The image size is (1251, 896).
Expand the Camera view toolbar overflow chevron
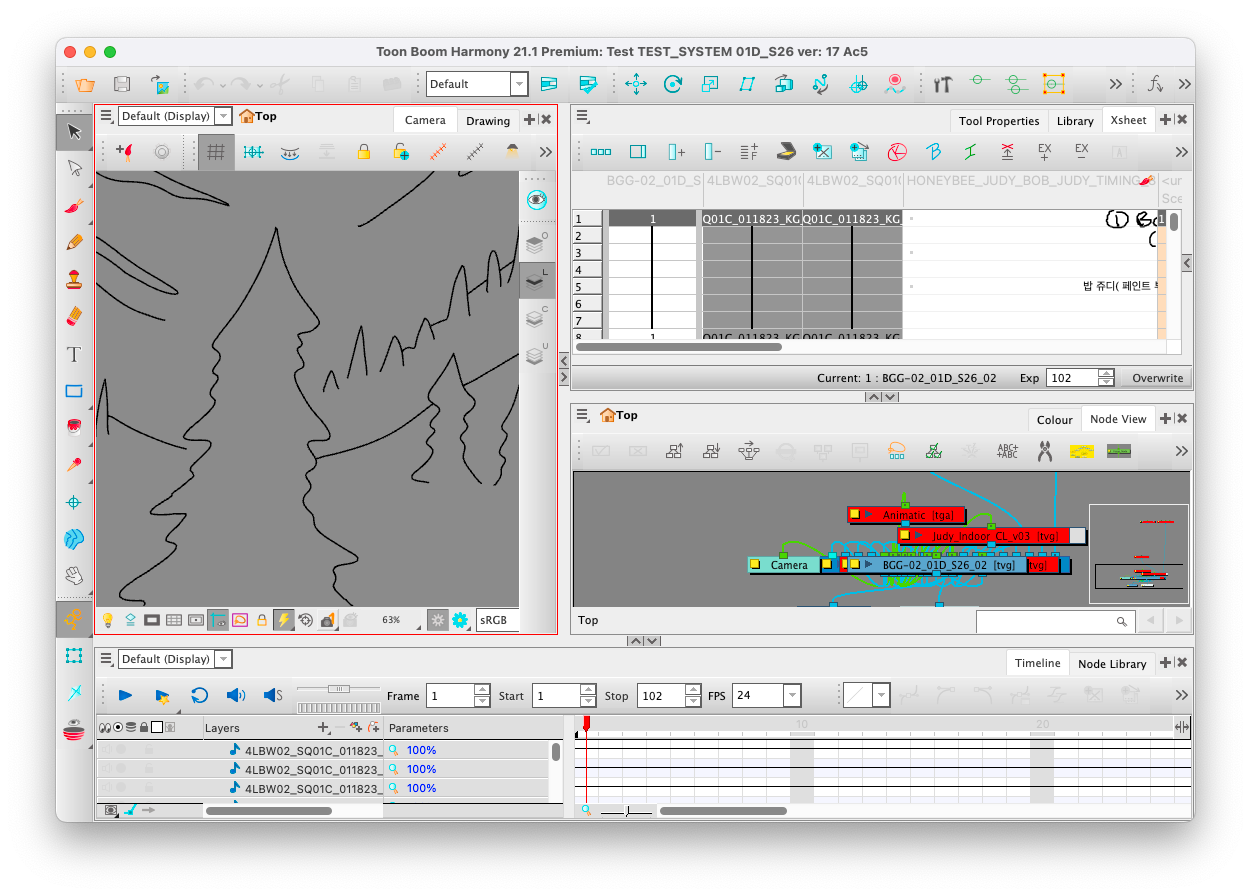[545, 152]
